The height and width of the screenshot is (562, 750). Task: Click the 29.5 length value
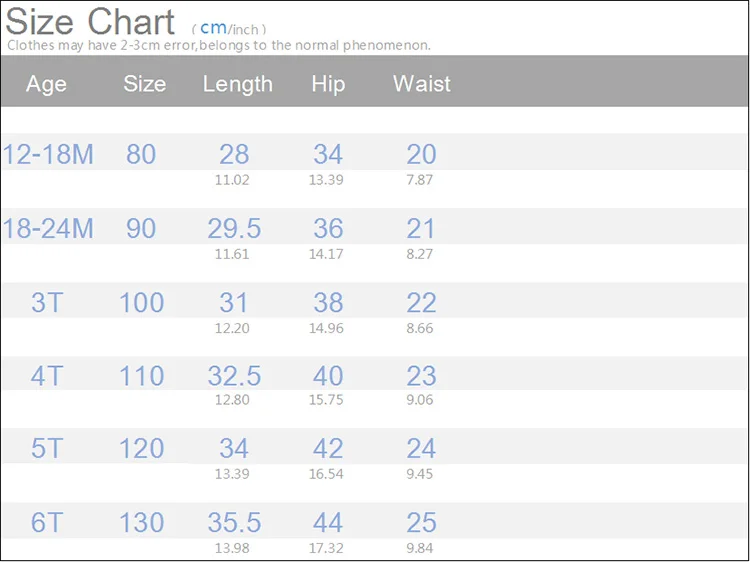tap(234, 228)
